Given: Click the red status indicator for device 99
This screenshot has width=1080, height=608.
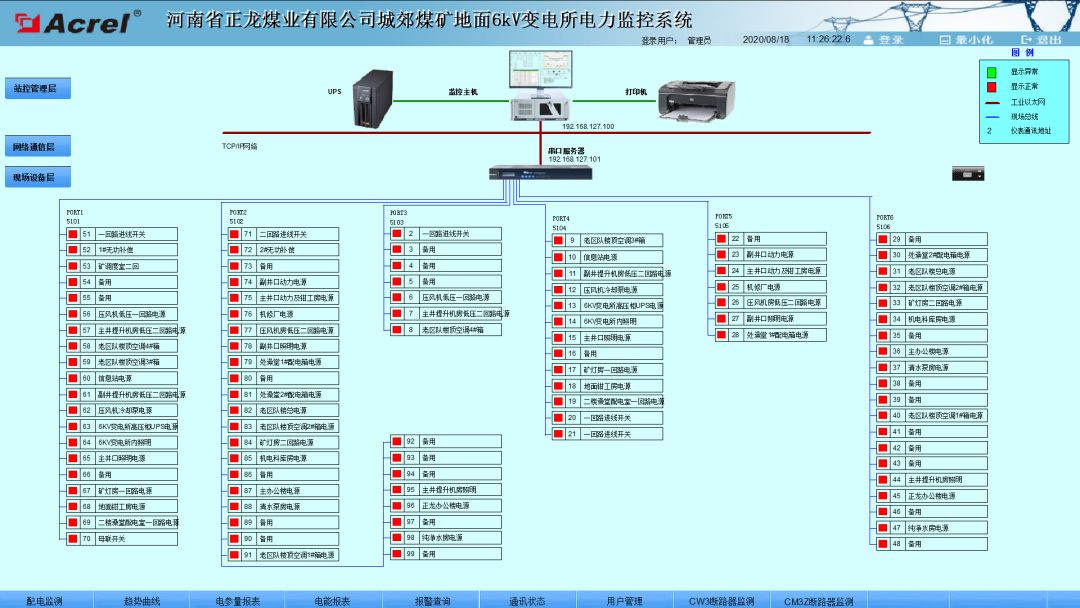Looking at the screenshot, I should pyautogui.click(x=397, y=554).
